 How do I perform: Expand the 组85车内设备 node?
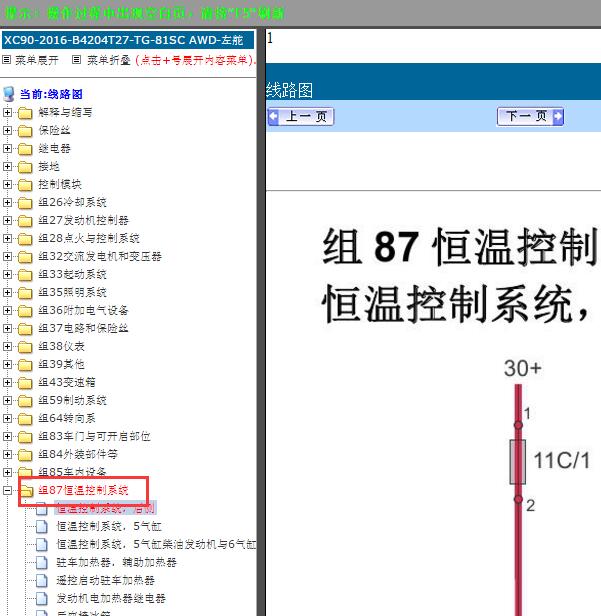coord(7,472)
